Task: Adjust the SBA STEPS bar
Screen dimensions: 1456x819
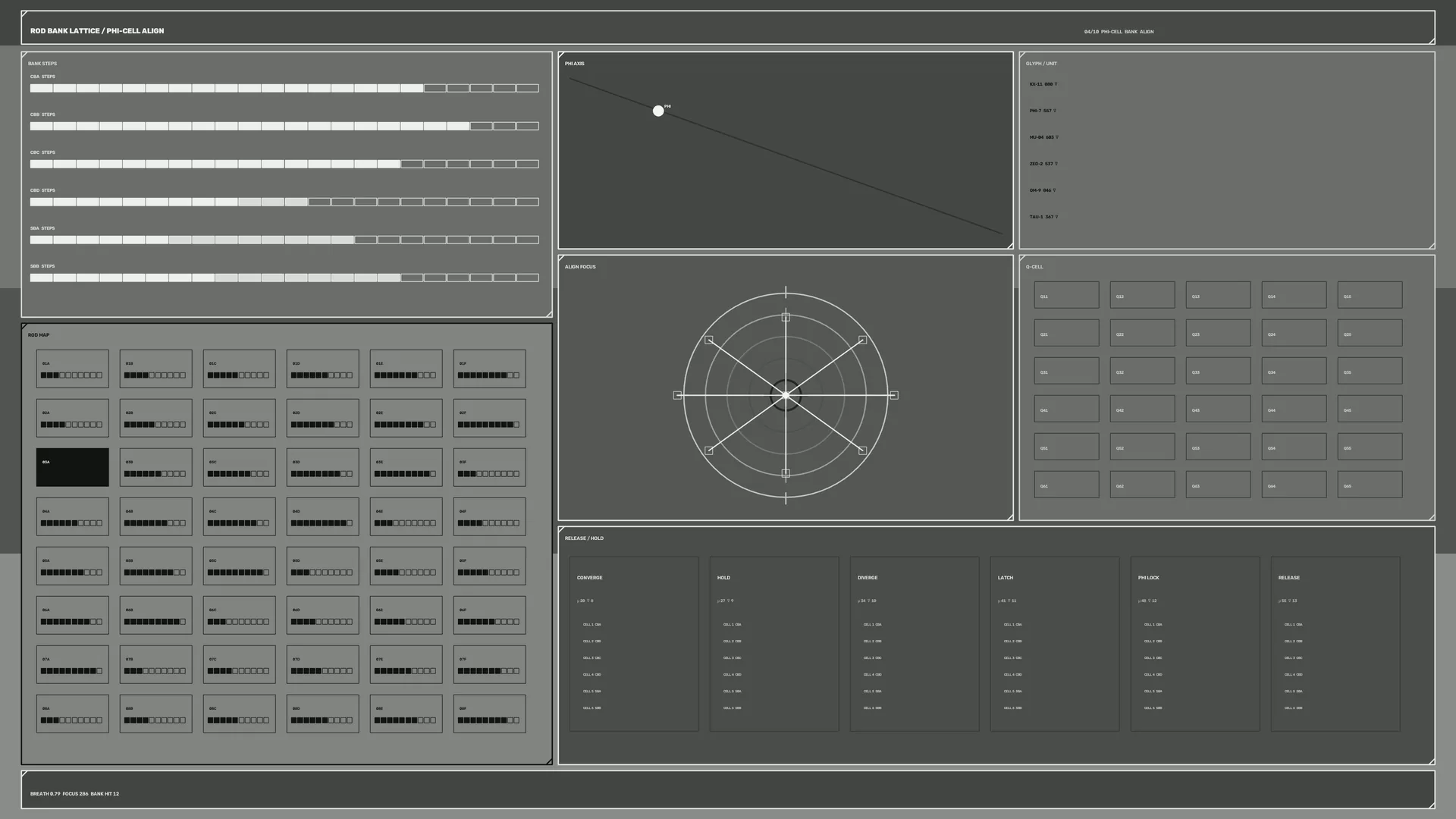Action: (x=284, y=240)
